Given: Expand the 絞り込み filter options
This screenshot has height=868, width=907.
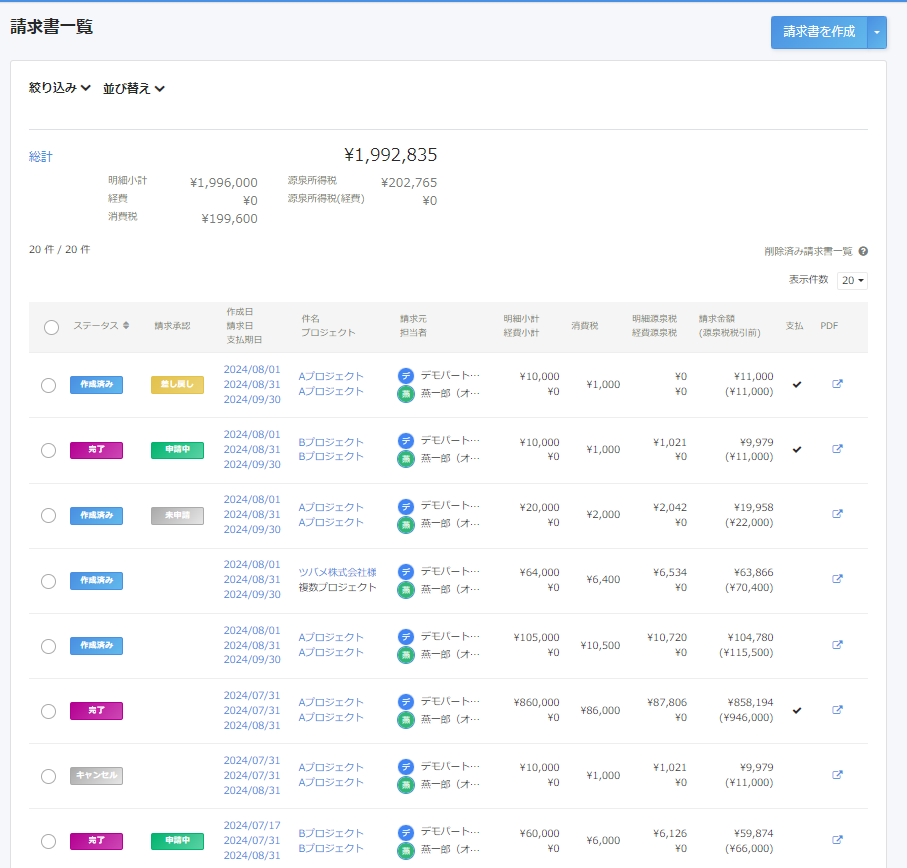Looking at the screenshot, I should (x=60, y=88).
